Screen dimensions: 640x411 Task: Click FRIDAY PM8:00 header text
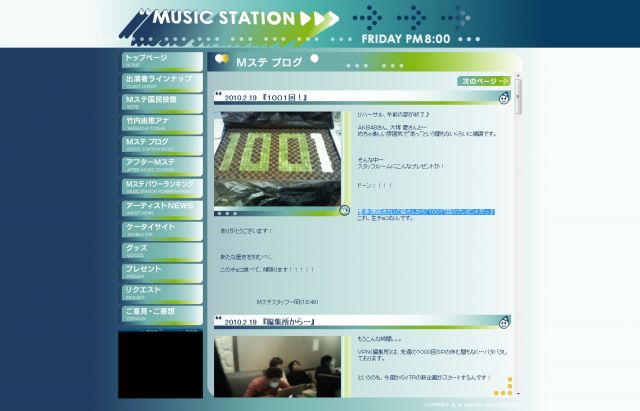pos(406,39)
